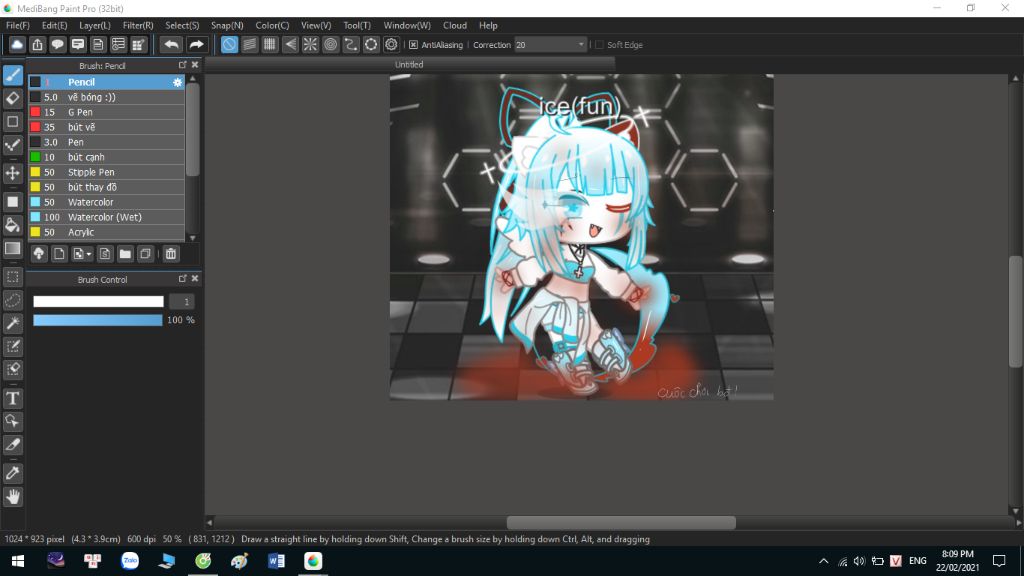
Task: Open Pencil brush settings gear
Action: (x=177, y=82)
